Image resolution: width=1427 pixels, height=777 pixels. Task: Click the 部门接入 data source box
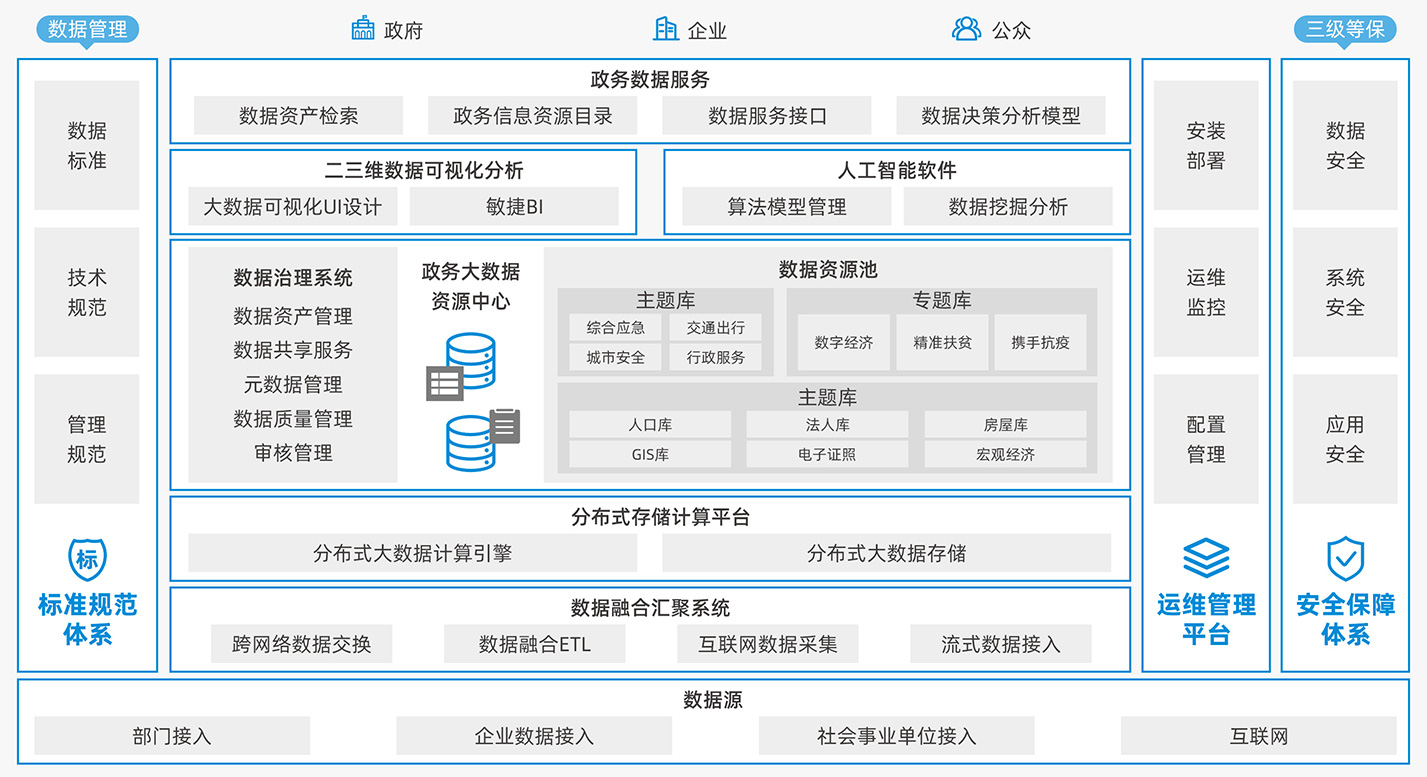(x=172, y=735)
